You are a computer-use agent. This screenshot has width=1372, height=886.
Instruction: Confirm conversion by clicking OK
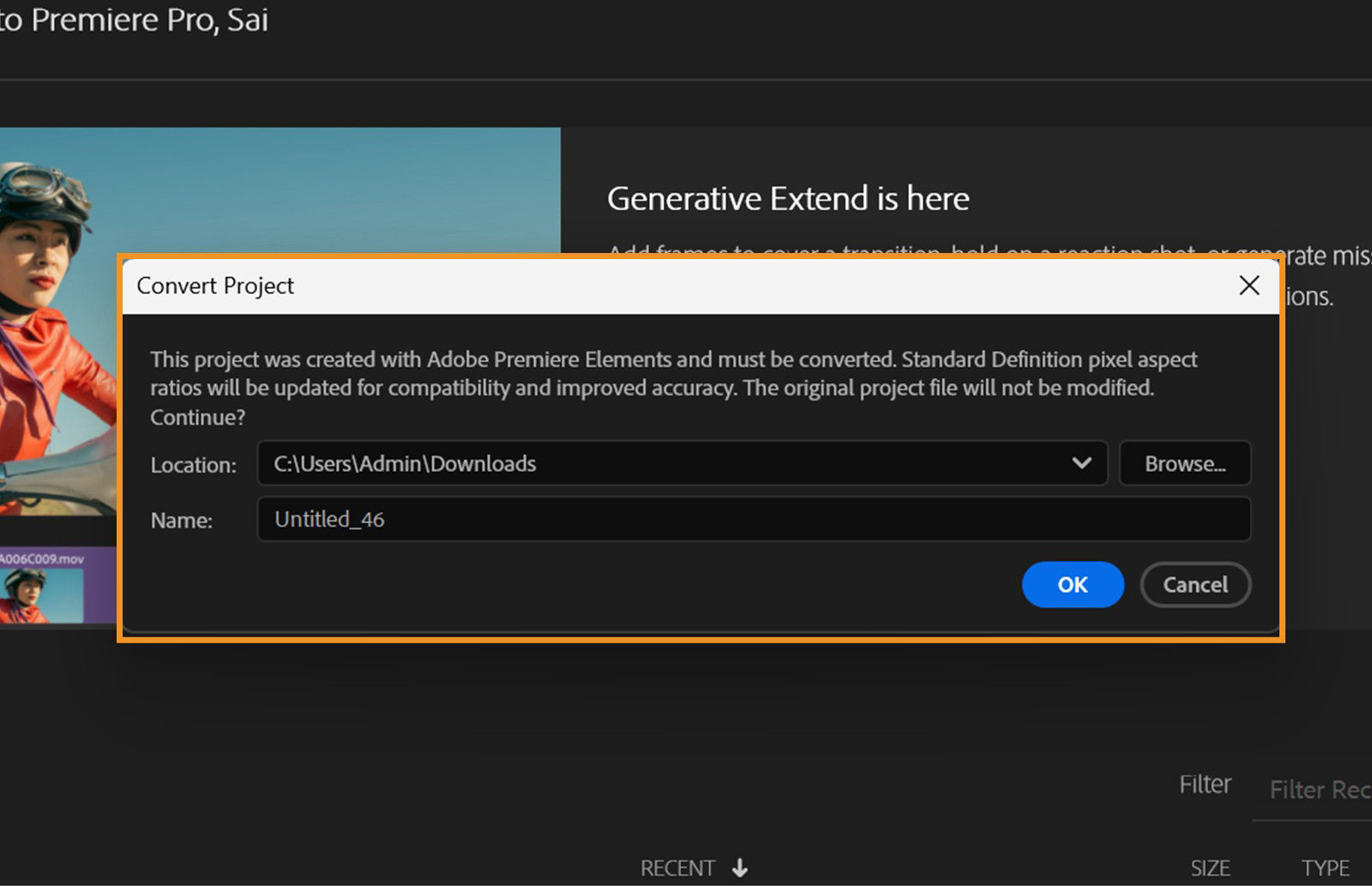point(1072,584)
